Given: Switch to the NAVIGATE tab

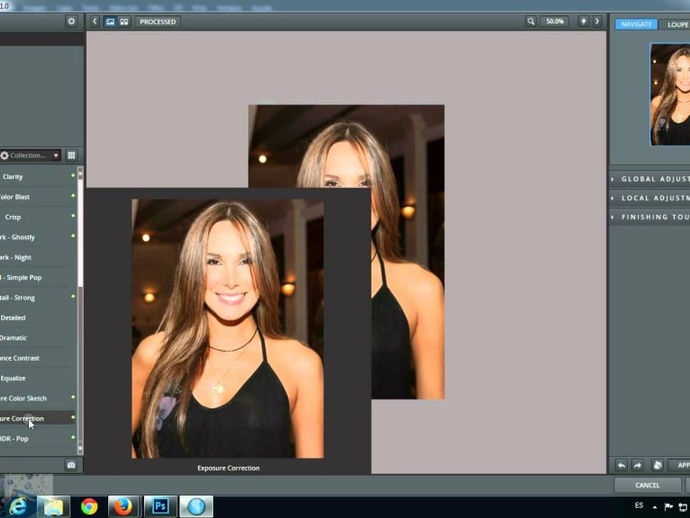Looking at the screenshot, I should coord(636,24).
